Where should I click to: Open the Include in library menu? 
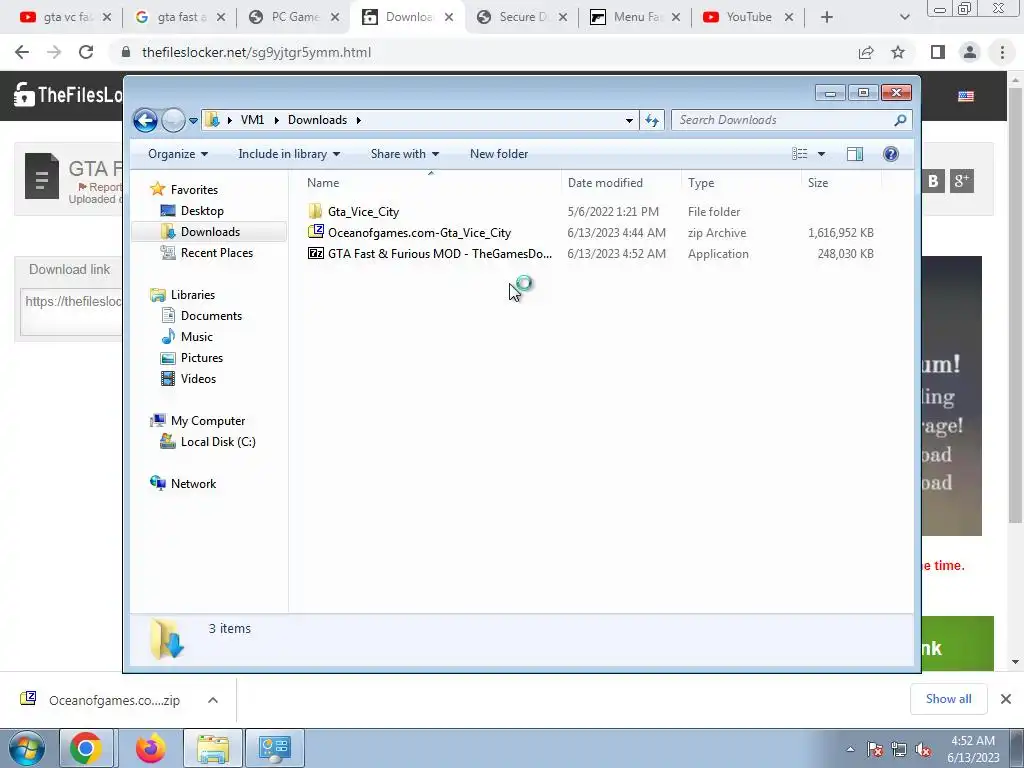pyautogui.click(x=289, y=154)
